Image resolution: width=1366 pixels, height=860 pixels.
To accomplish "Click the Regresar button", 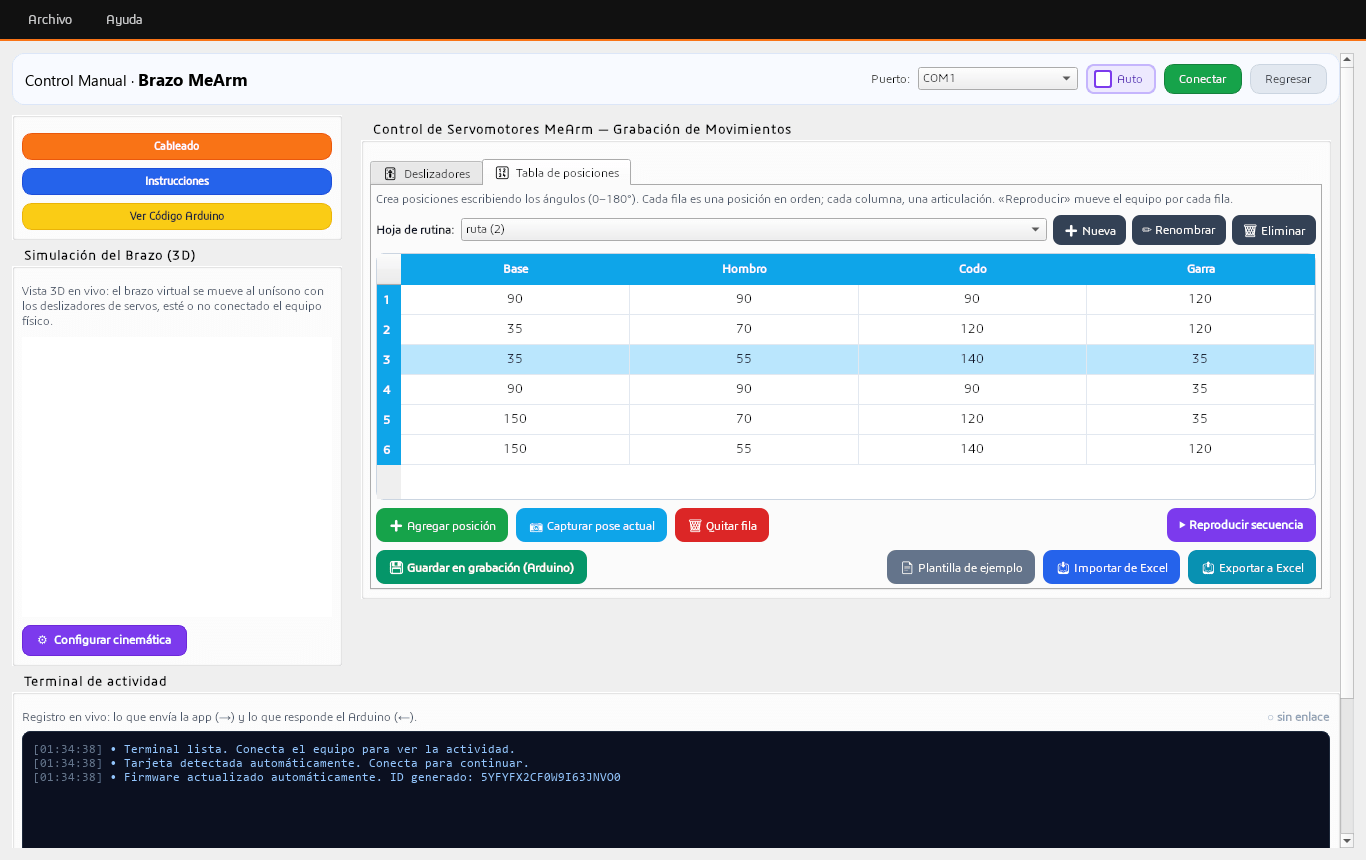I will pos(1288,79).
